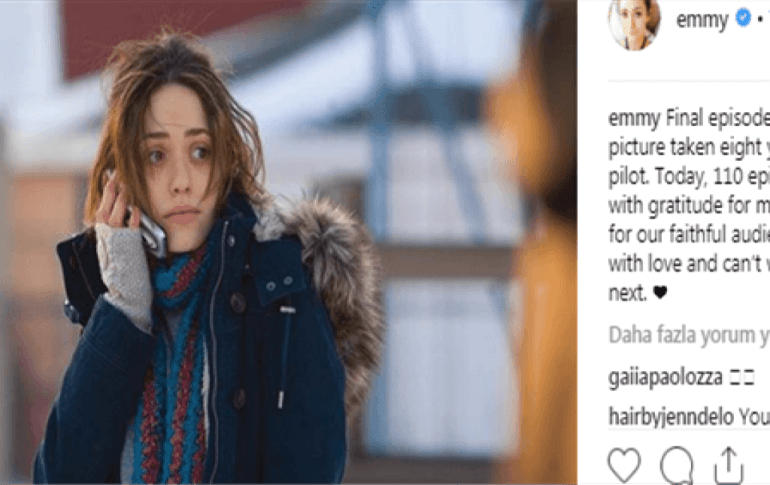This screenshot has height=485, width=770.
Task: Click square emoji placeholders in gaiiapaolozza's comment
Action: (742, 377)
